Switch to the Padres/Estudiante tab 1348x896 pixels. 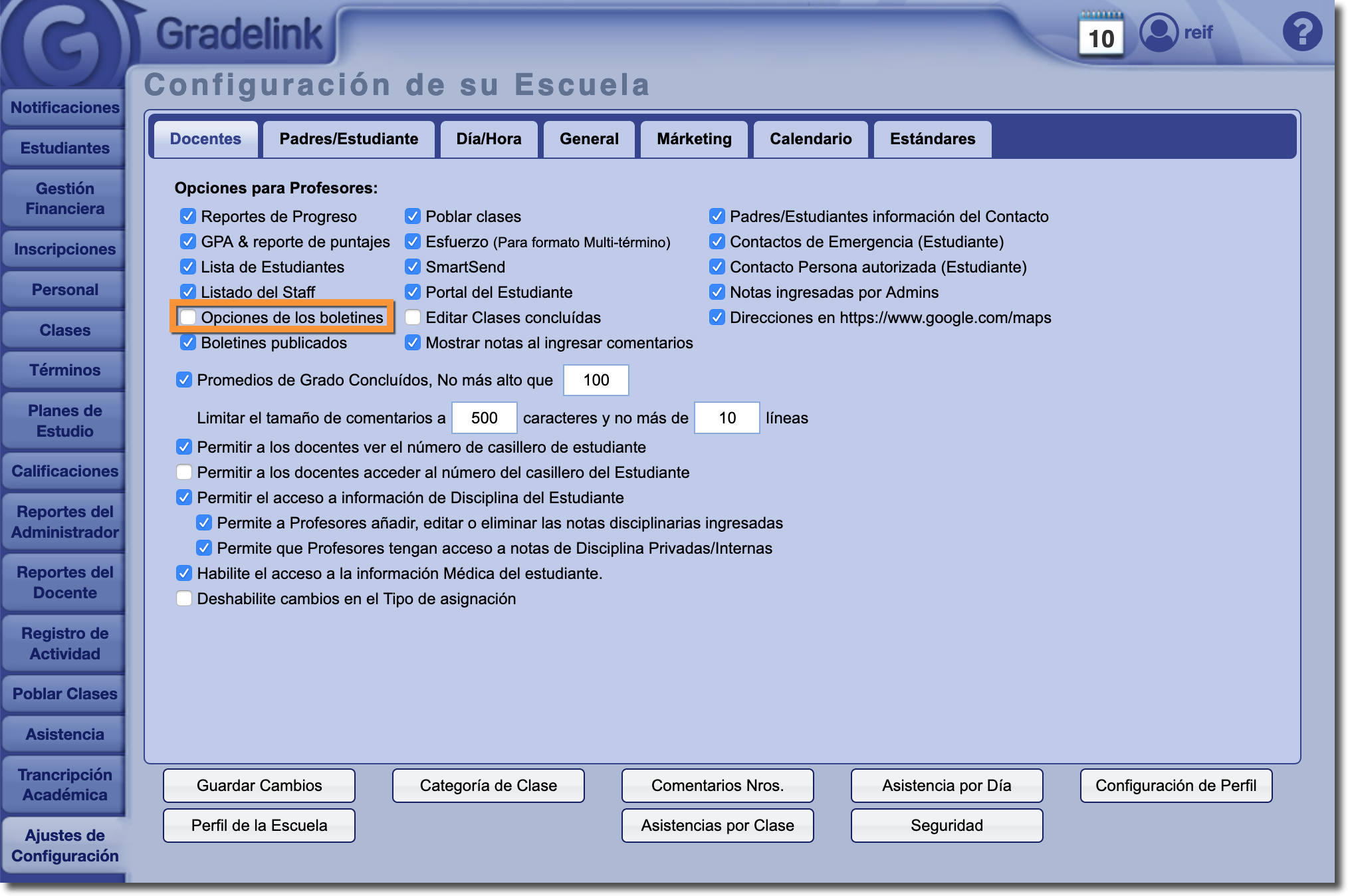coord(348,139)
